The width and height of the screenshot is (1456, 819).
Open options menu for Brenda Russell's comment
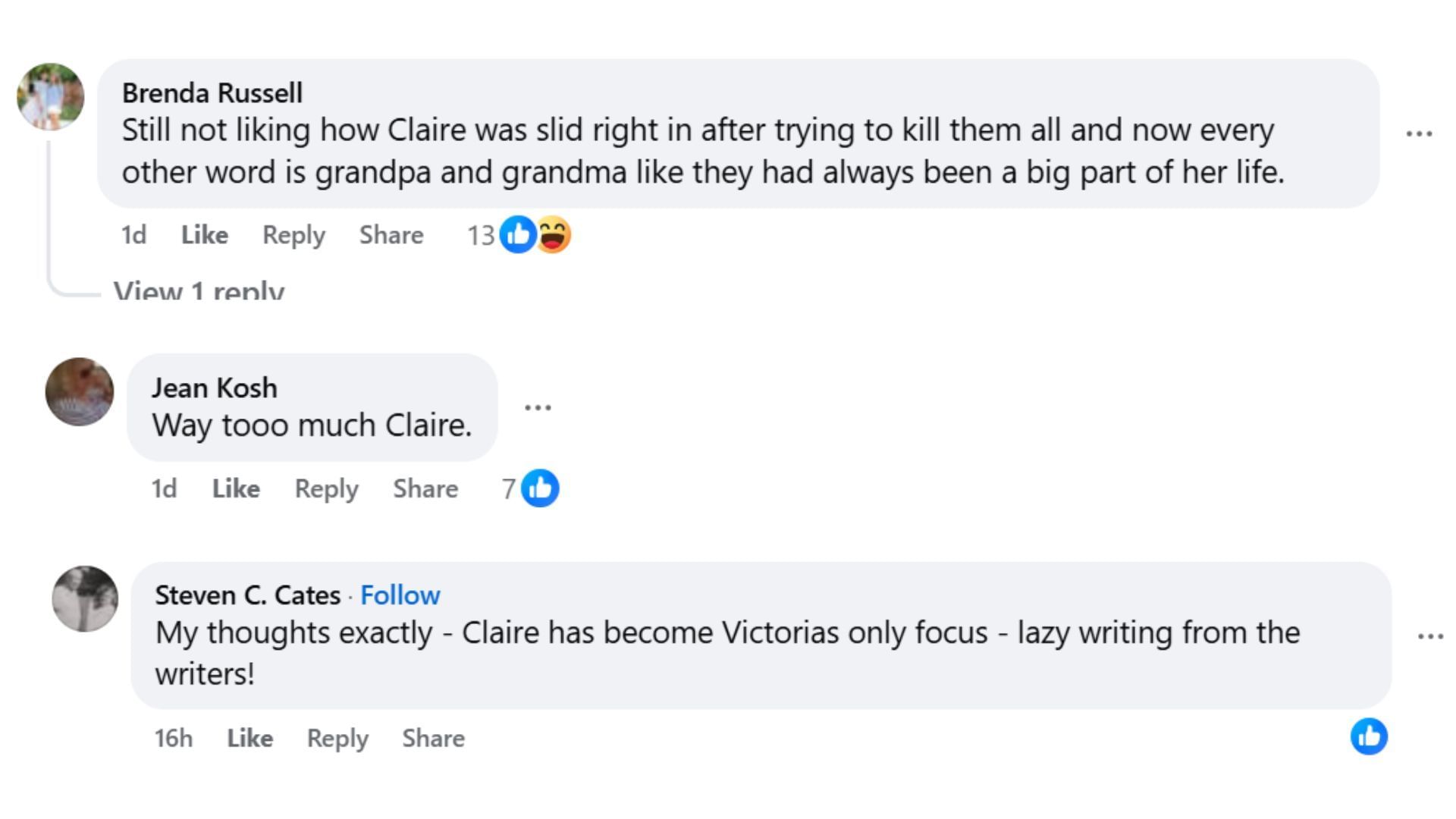click(1418, 134)
